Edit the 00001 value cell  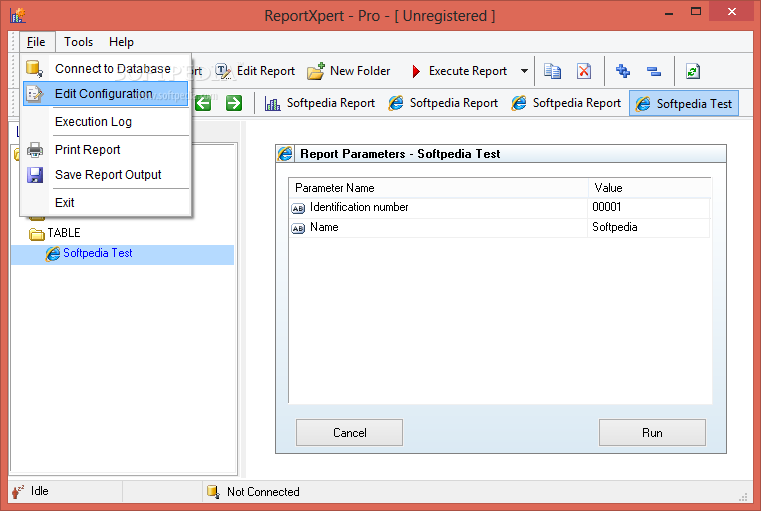pyautogui.click(x=648, y=208)
